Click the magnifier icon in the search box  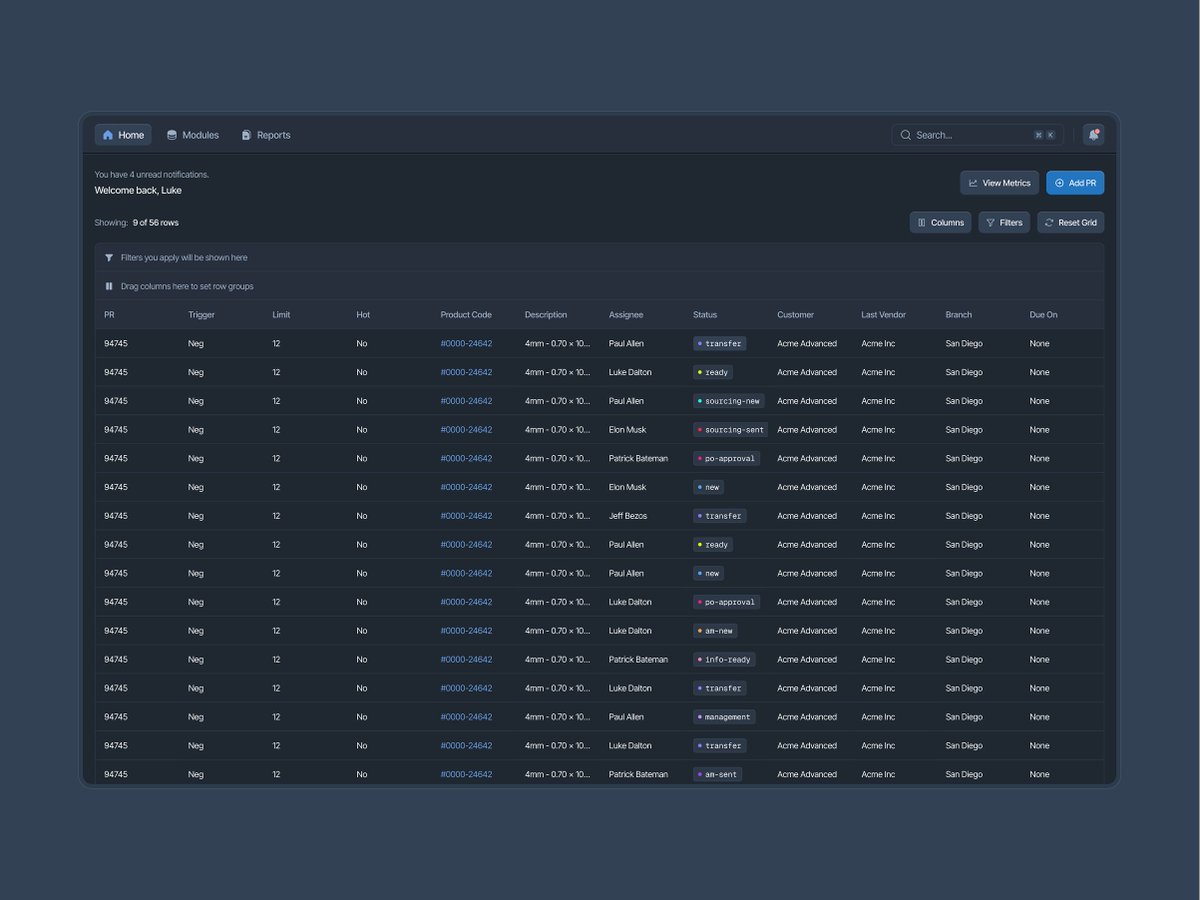tap(906, 135)
